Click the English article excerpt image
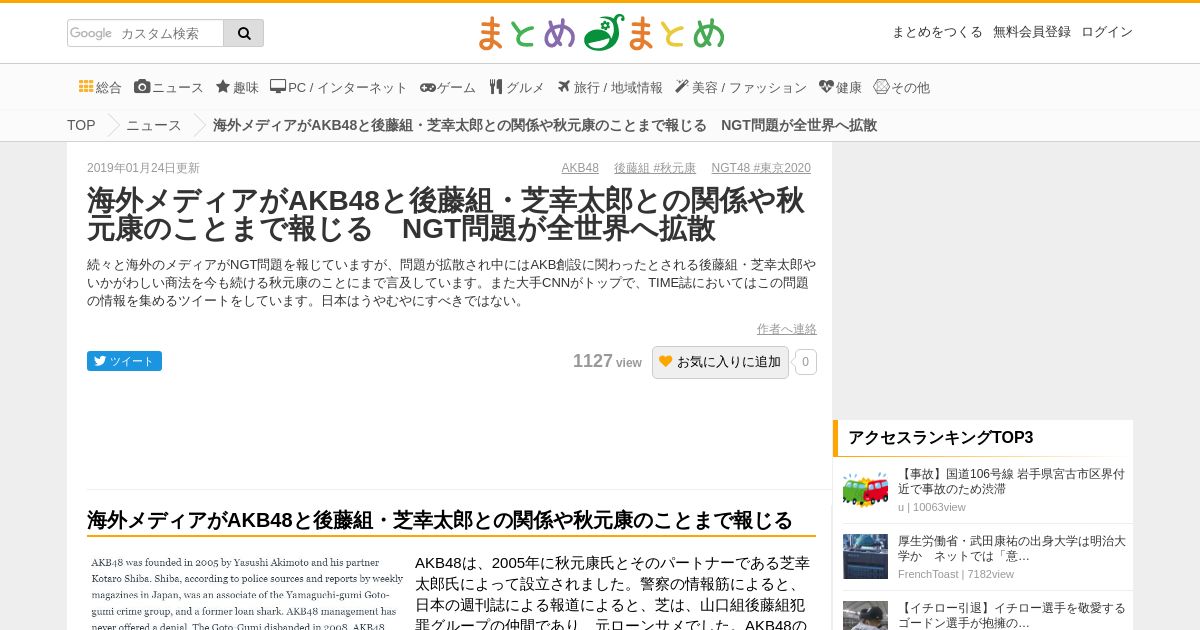The width and height of the screenshot is (1200, 630). 246,592
